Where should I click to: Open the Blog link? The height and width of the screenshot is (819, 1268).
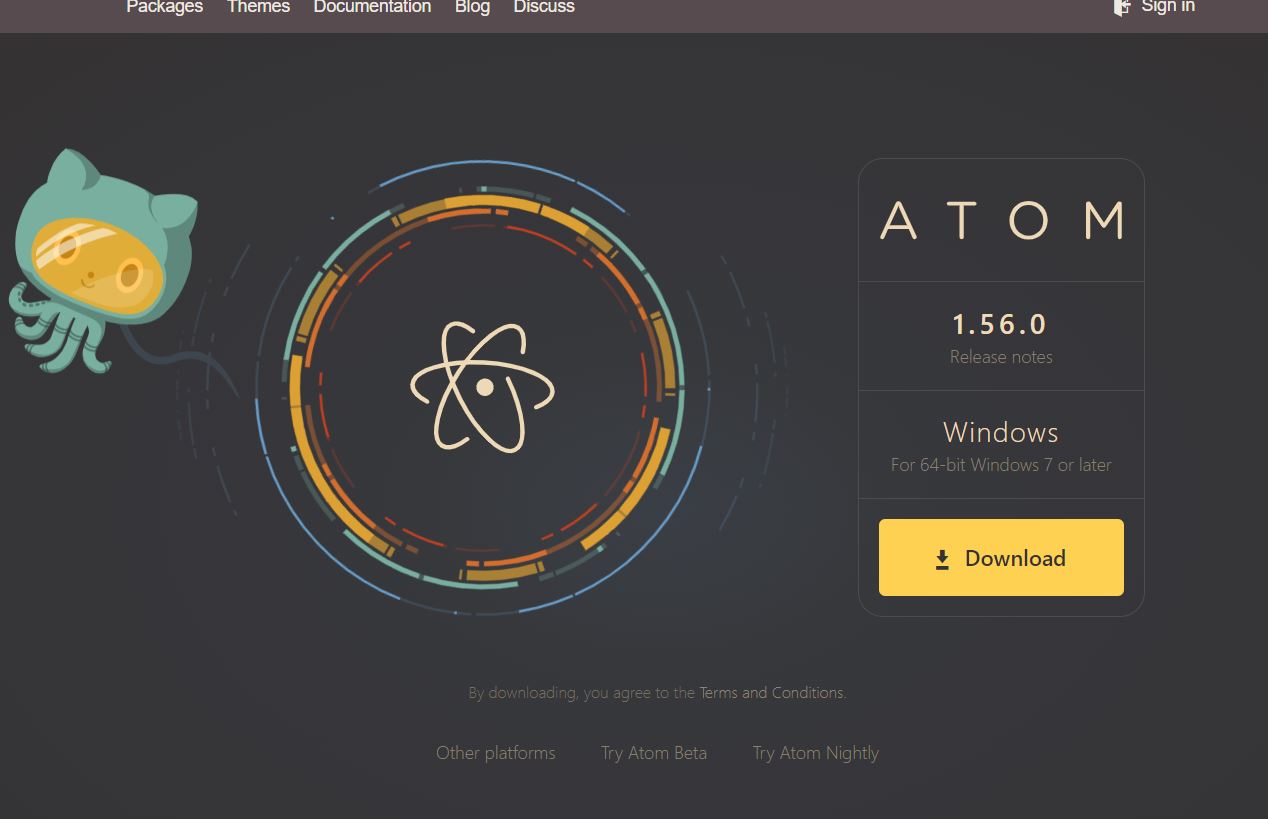472,7
